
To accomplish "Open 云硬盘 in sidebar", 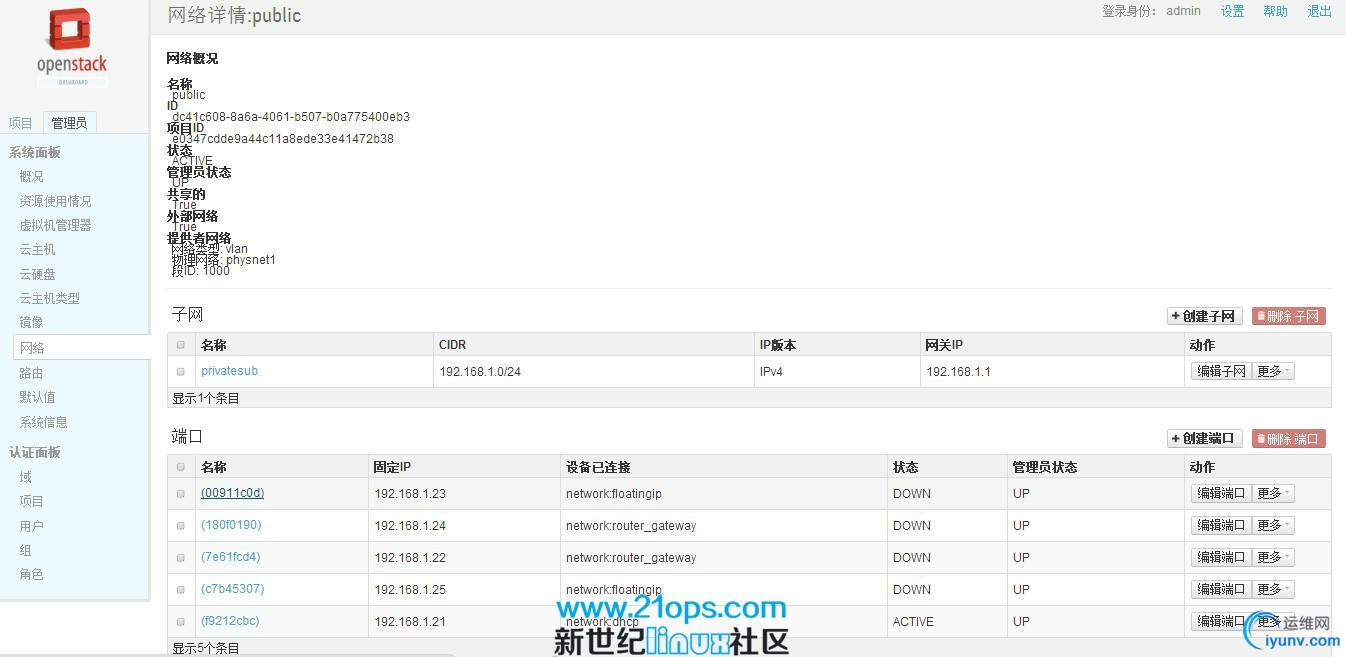I will coord(38,274).
